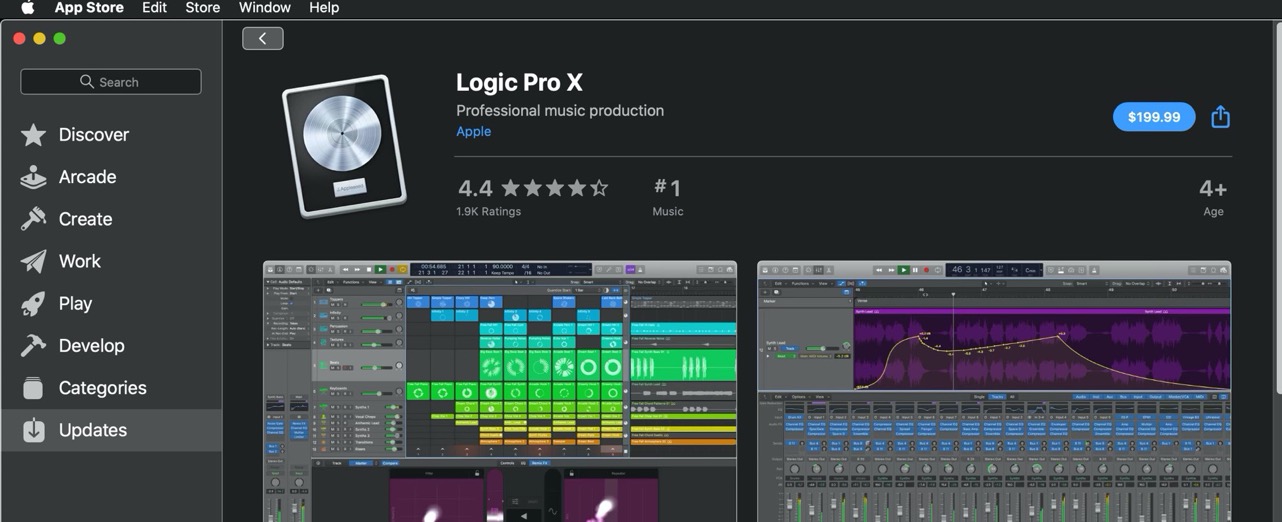The width and height of the screenshot is (1282, 522).
Task: Open the Live Loops grid screenshot
Action: pyautogui.click(x=500, y=391)
